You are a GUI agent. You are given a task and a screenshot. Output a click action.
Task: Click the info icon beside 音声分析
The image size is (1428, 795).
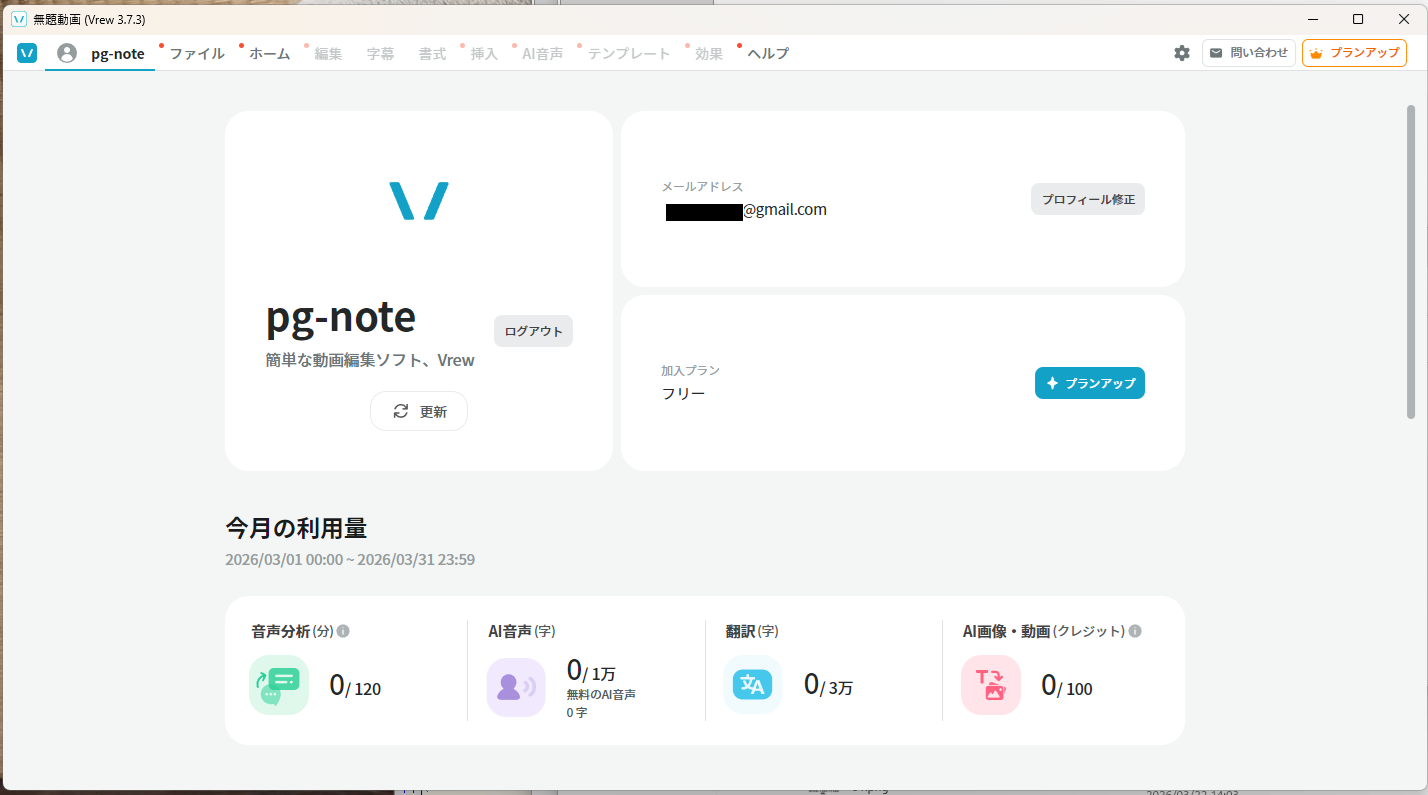[343, 631]
